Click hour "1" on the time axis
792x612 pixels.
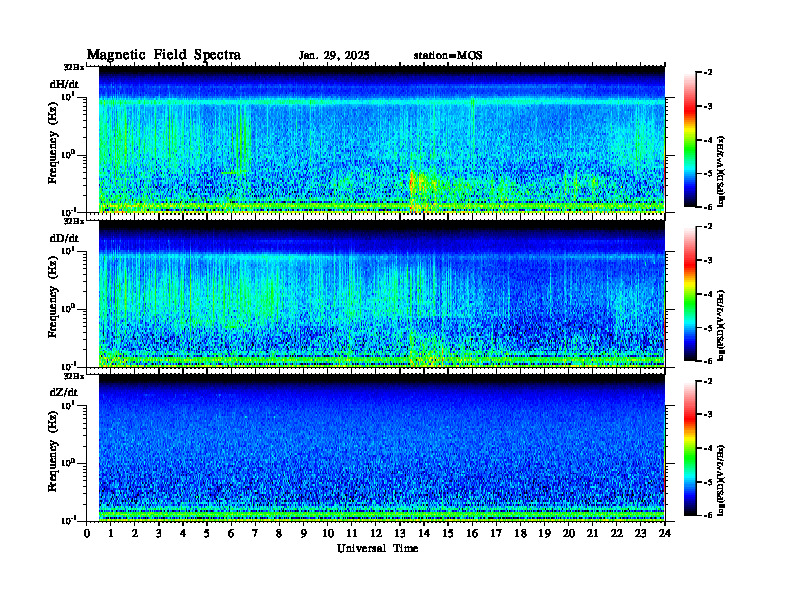click(x=111, y=534)
